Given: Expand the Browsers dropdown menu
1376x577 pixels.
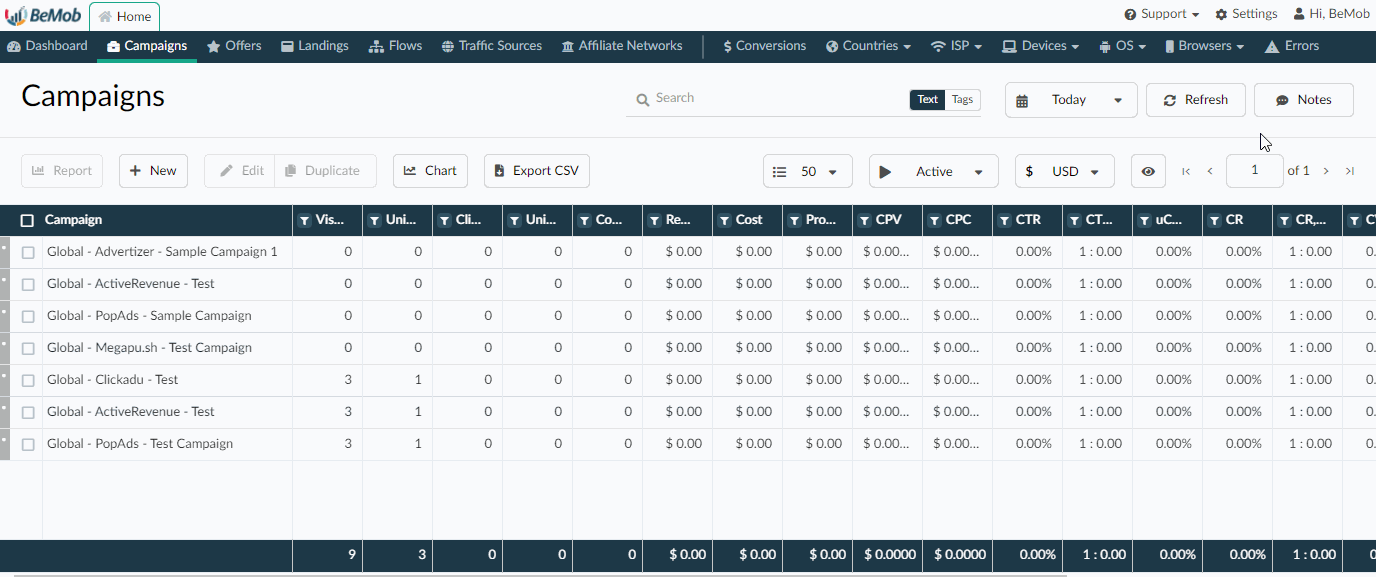Looking at the screenshot, I should 1204,46.
